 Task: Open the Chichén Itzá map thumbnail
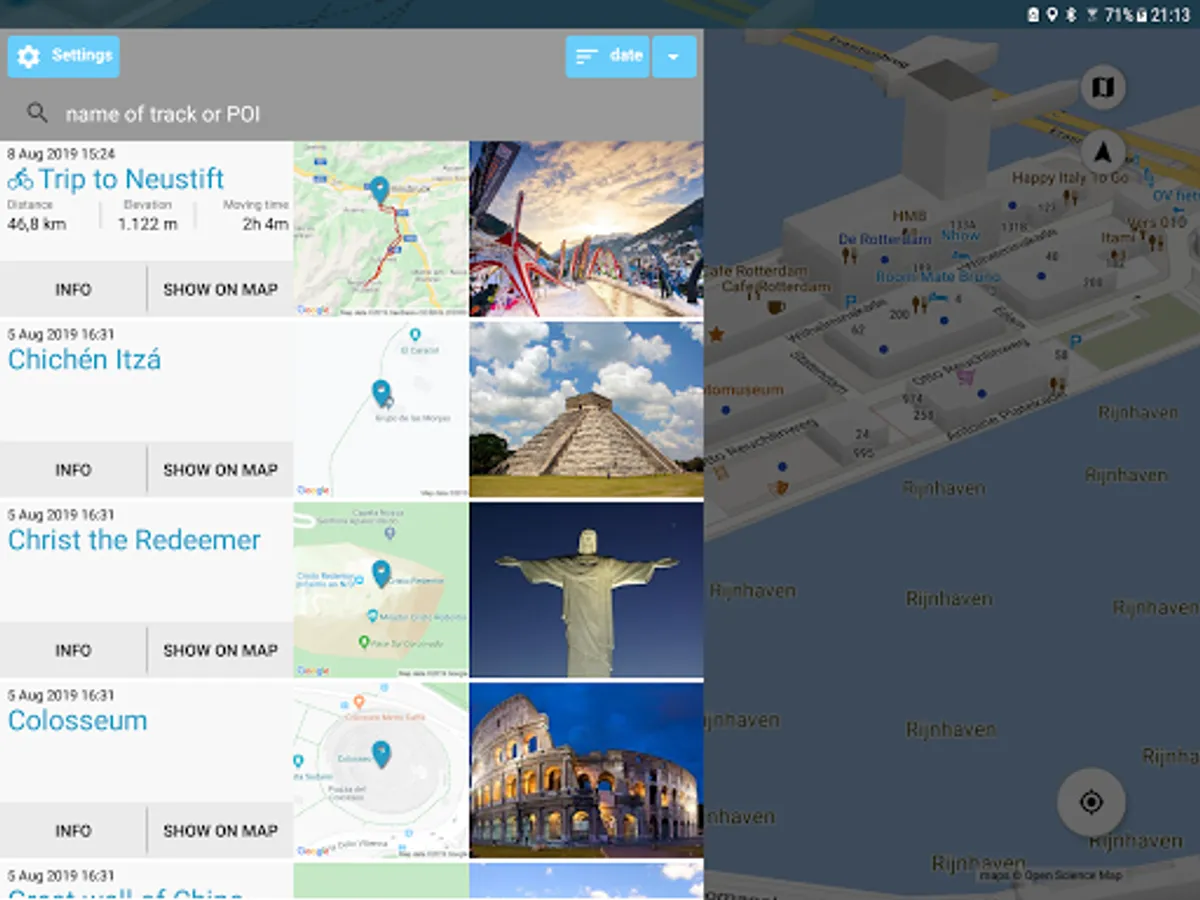click(381, 410)
